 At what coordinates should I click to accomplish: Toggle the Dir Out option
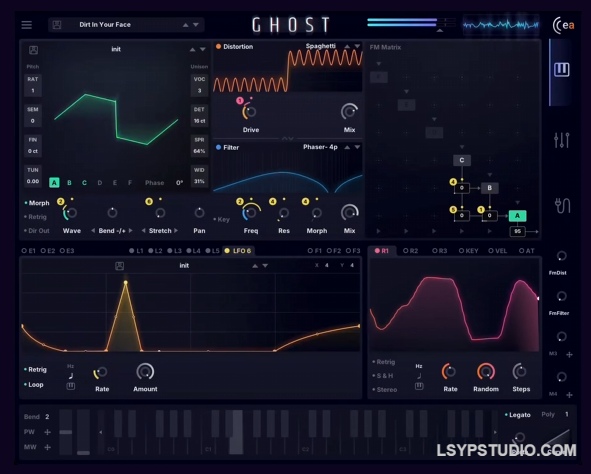point(37,231)
